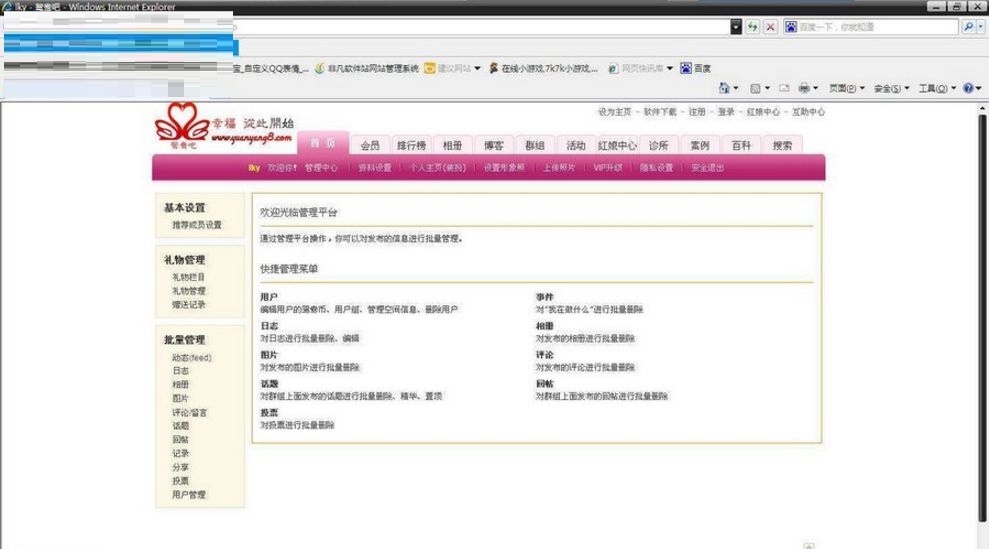Click the printer icon in command bar
This screenshot has height=549, width=989.
click(803, 88)
